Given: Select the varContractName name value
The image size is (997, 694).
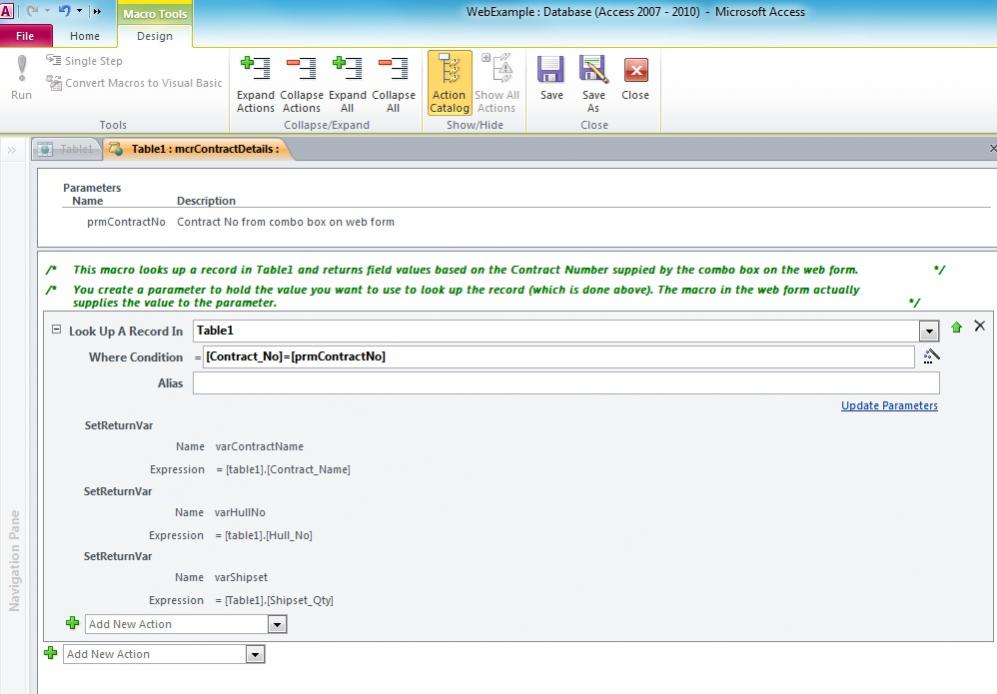Looking at the screenshot, I should tap(259, 447).
